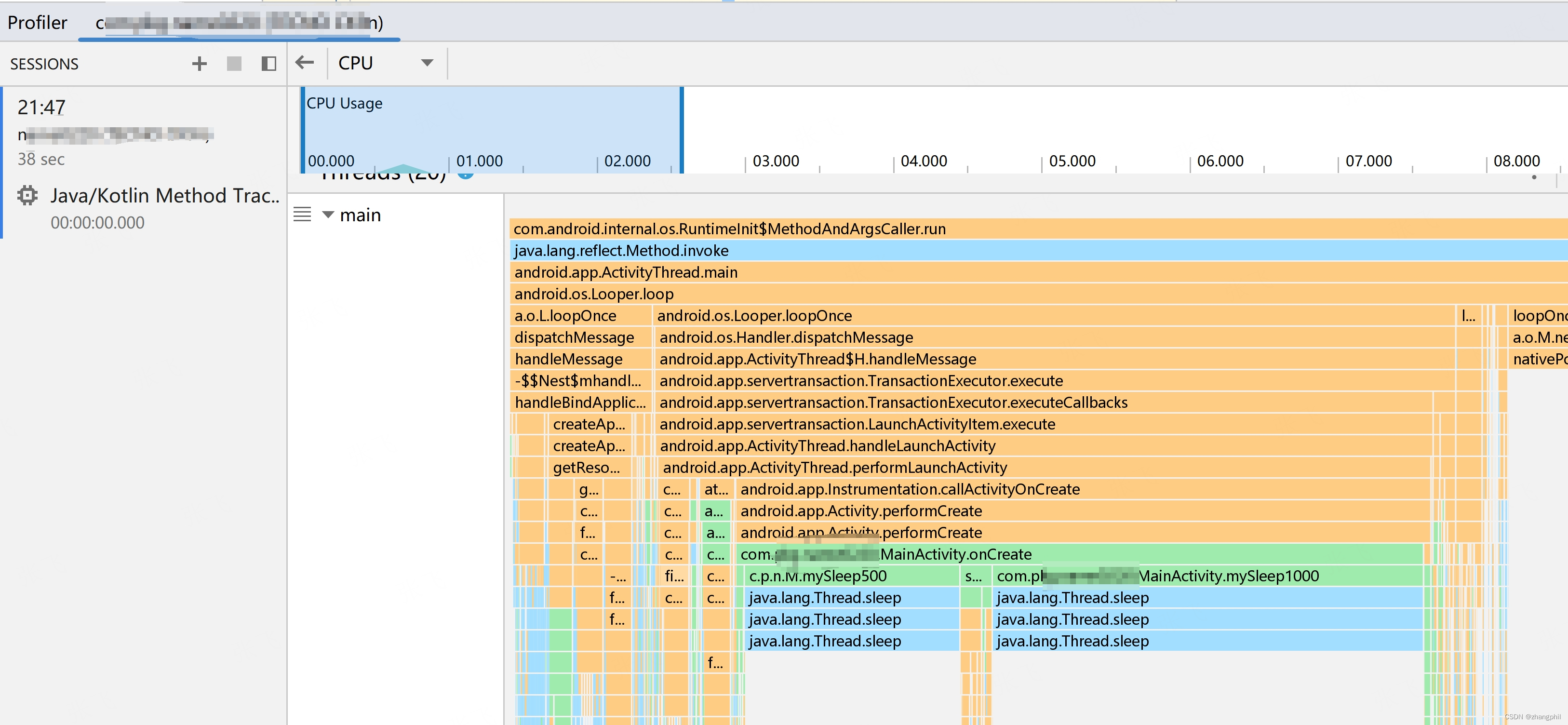Click the gear icon beside Java/Kotlin Method Trace
Screen dimensions: 1568x725
click(x=27, y=195)
